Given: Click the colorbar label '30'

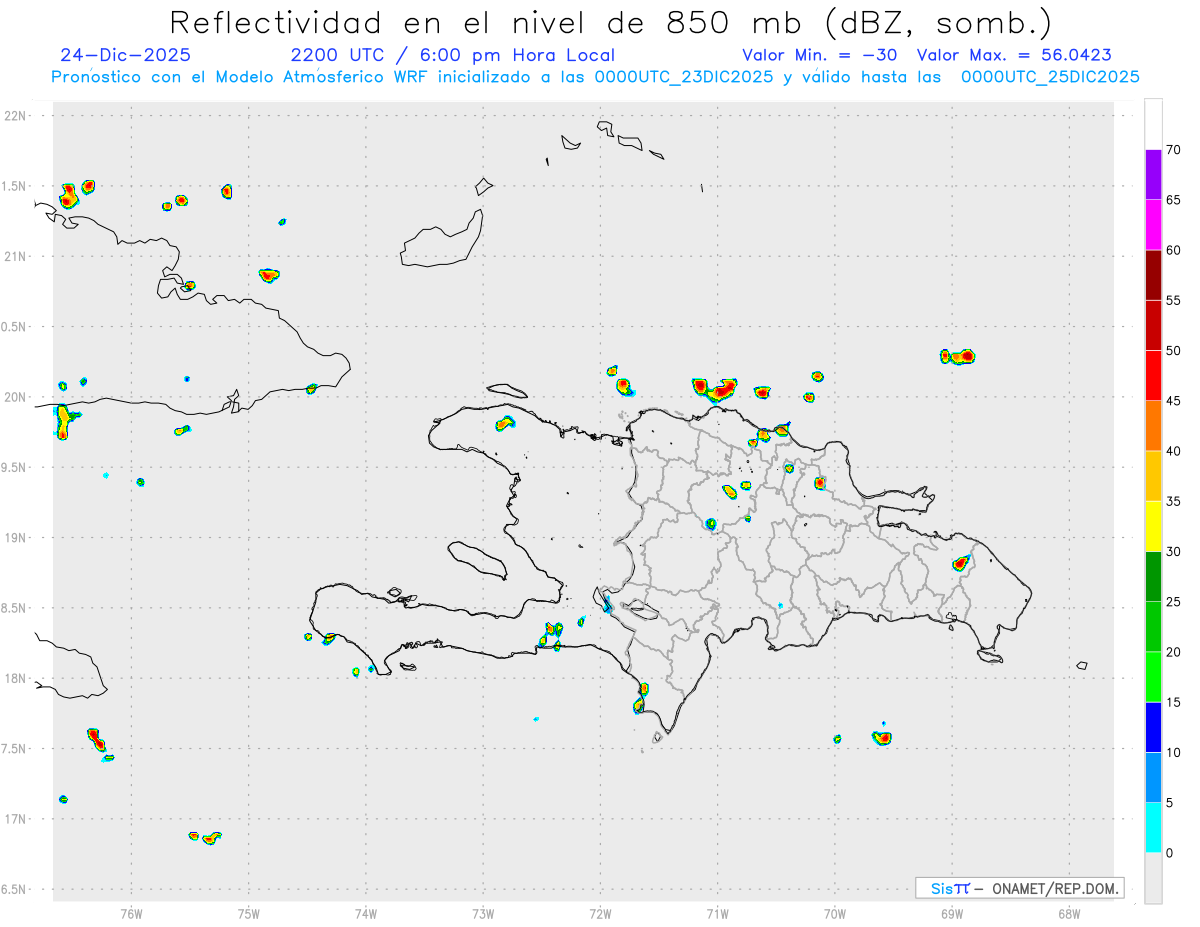Looking at the screenshot, I should tap(1173, 552).
